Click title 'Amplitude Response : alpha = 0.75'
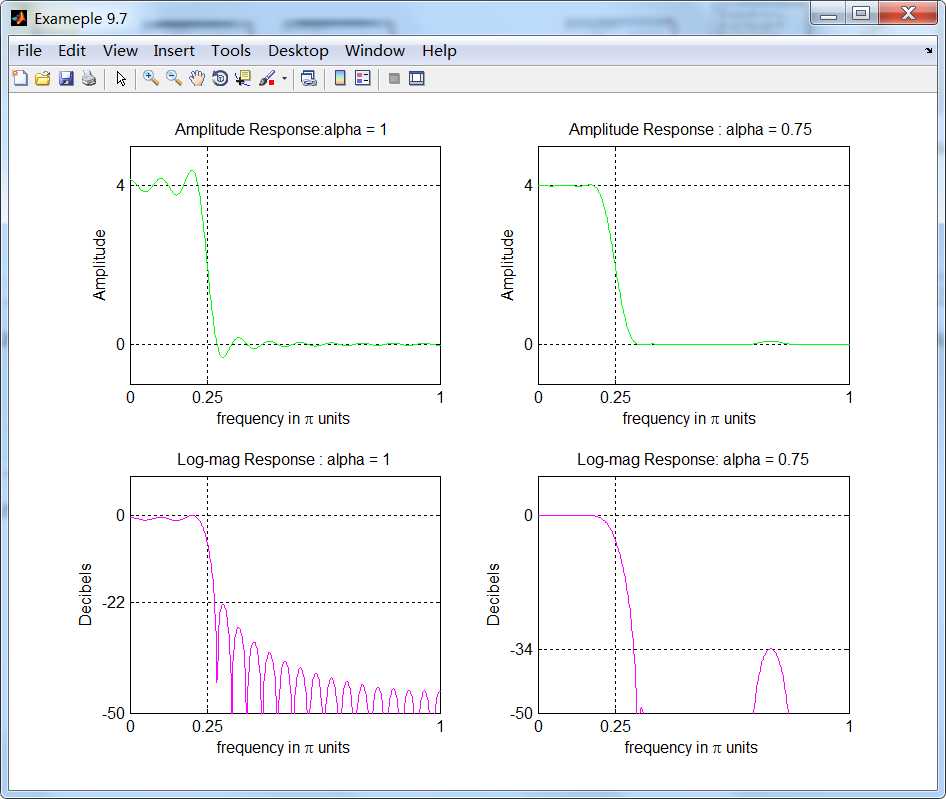 (x=690, y=129)
